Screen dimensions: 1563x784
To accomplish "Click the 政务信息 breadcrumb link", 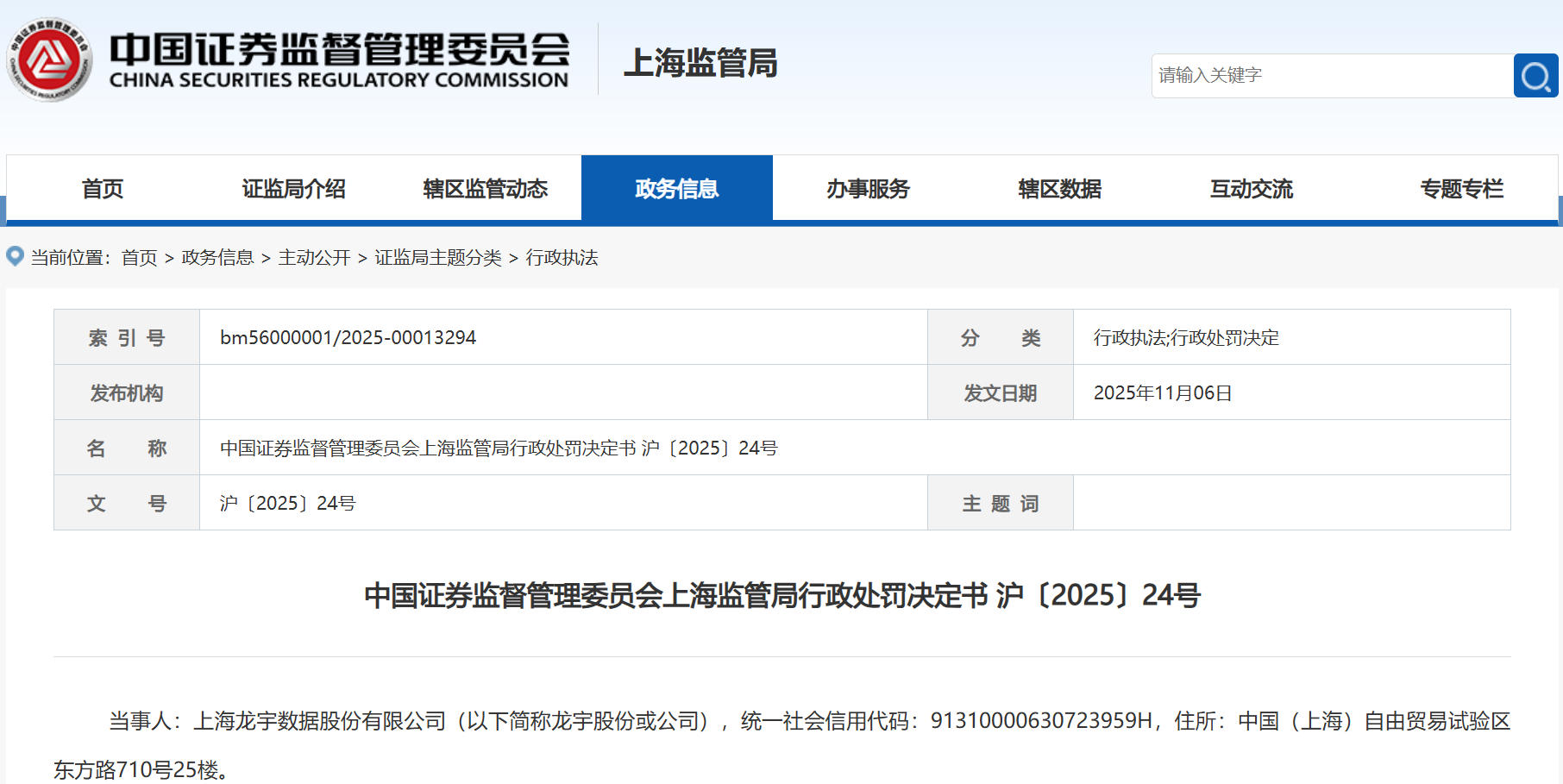I will point(217,258).
